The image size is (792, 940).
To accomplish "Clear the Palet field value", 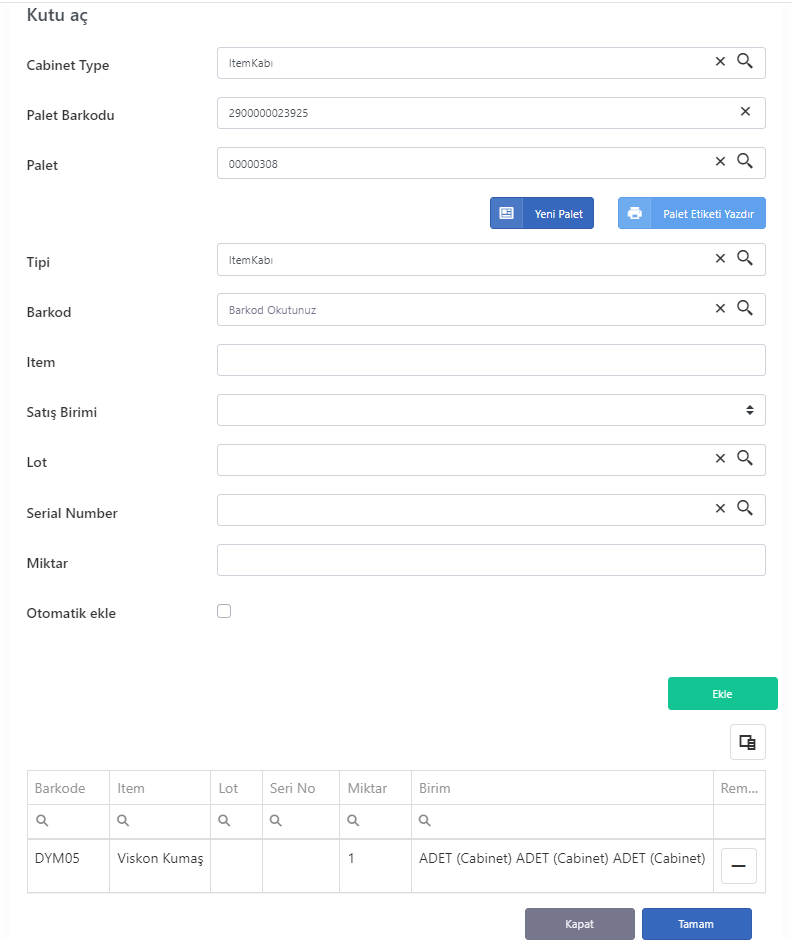I will coord(720,161).
